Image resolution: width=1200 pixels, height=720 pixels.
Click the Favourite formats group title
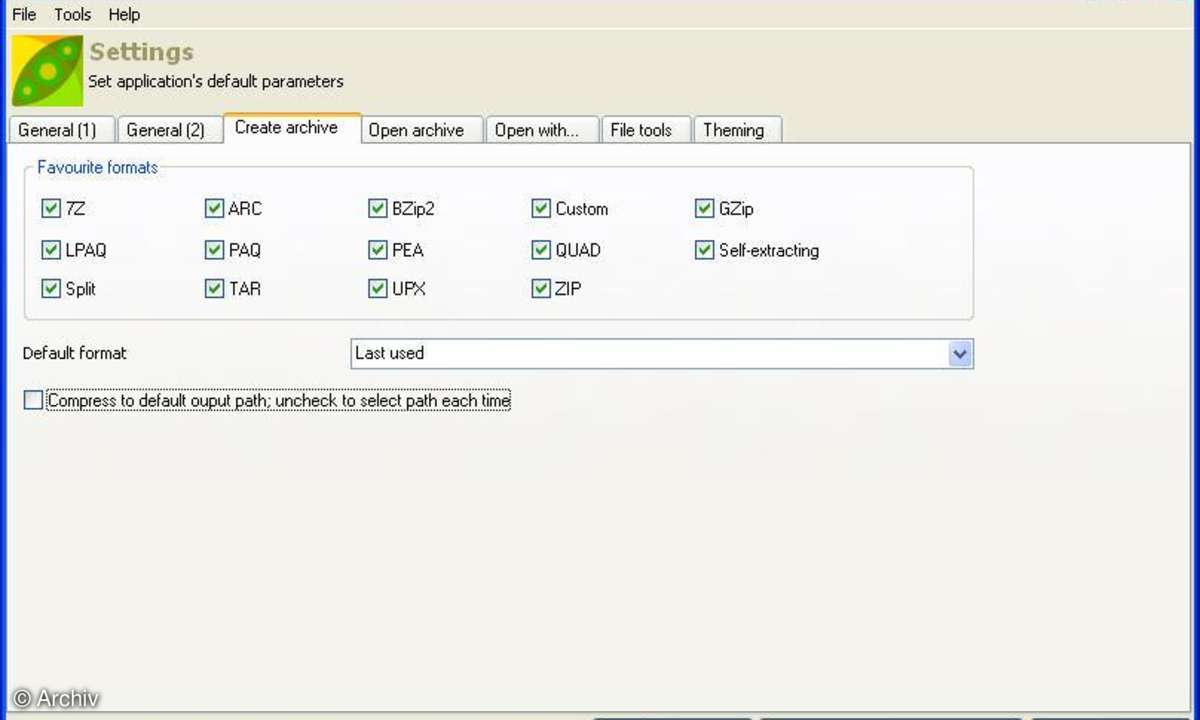(x=98, y=167)
